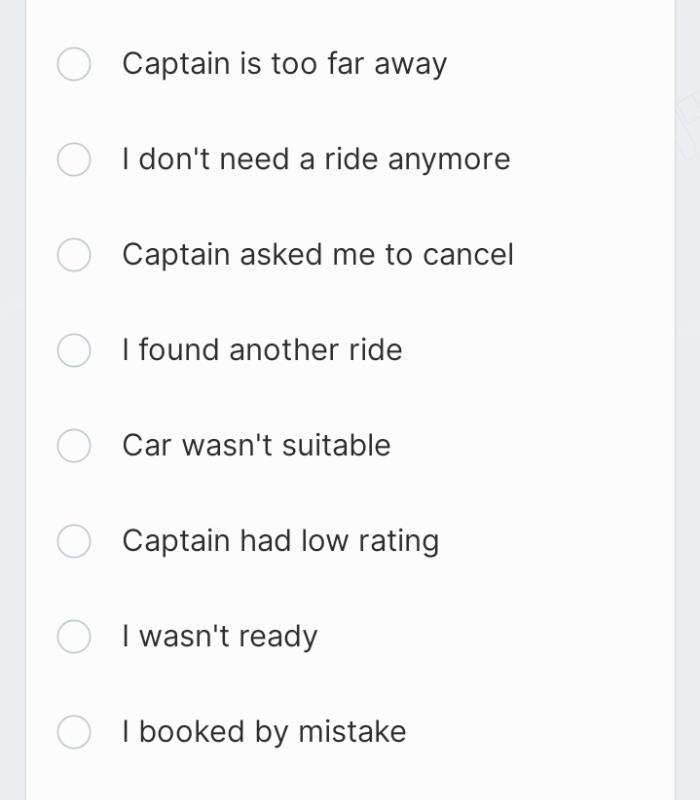The width and height of the screenshot is (700, 800).
Task: Tap the 'Captain had low rating' label
Action: click(x=280, y=541)
